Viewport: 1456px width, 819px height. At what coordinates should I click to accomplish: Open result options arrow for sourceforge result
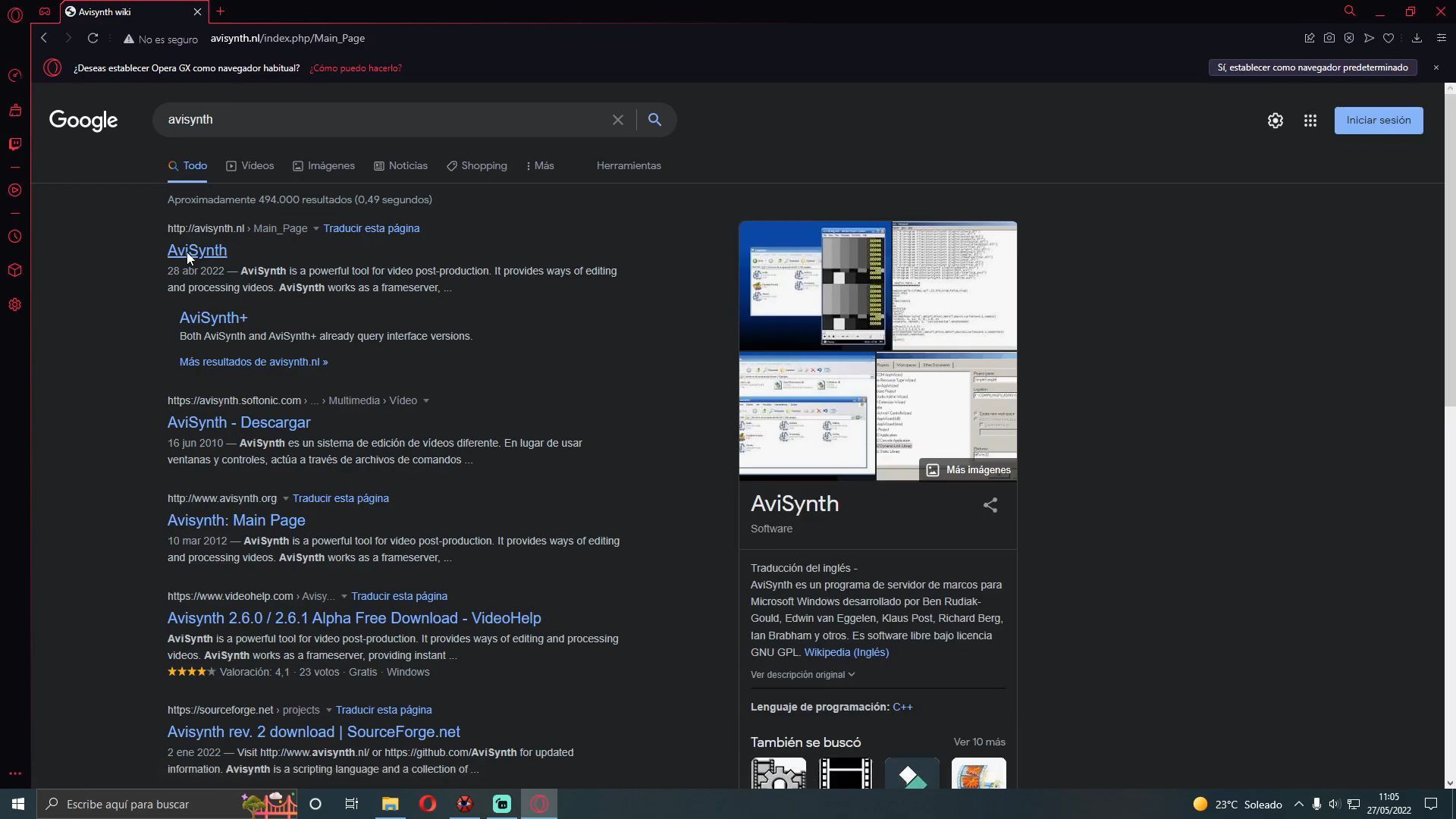tap(329, 711)
